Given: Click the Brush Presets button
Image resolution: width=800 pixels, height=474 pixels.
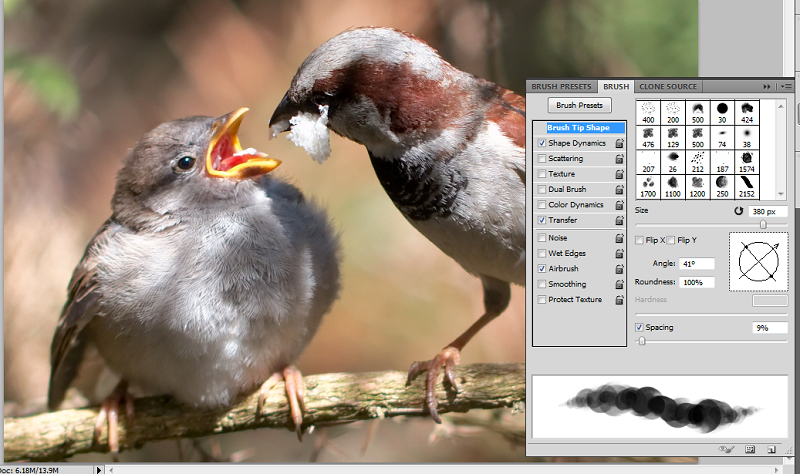Looking at the screenshot, I should (x=580, y=105).
